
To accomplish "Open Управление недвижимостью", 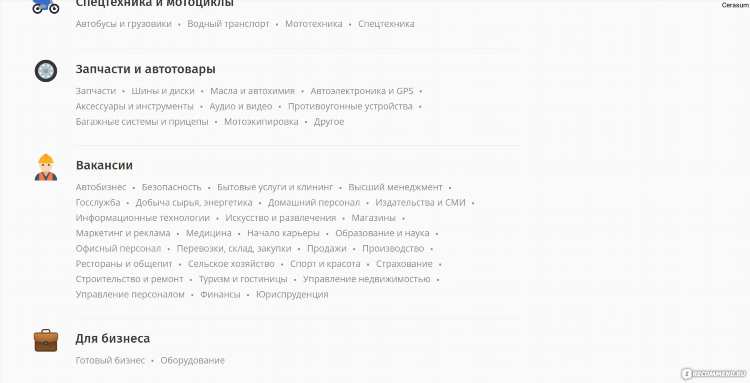I will (366, 279).
